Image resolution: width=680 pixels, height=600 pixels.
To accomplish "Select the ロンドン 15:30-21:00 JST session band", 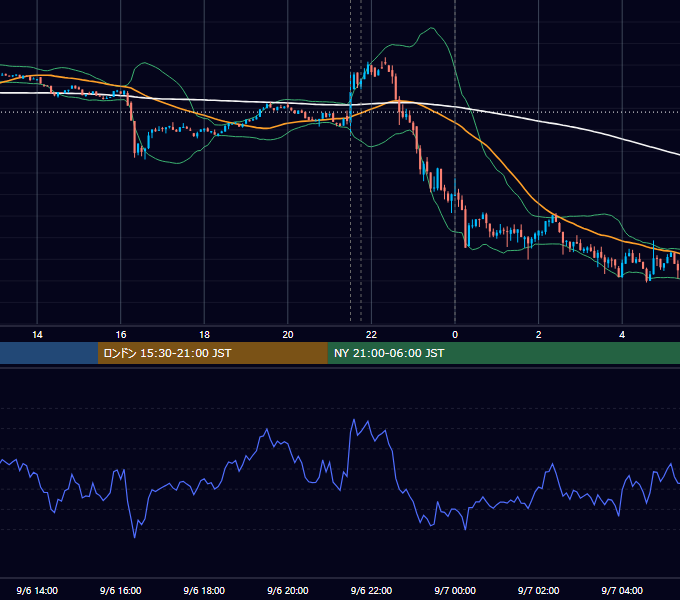I will click(x=212, y=353).
